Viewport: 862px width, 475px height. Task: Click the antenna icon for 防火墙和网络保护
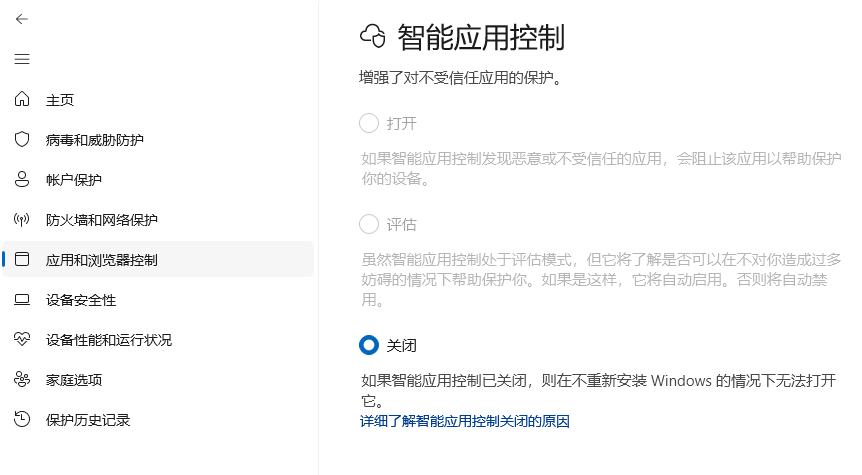click(x=22, y=220)
